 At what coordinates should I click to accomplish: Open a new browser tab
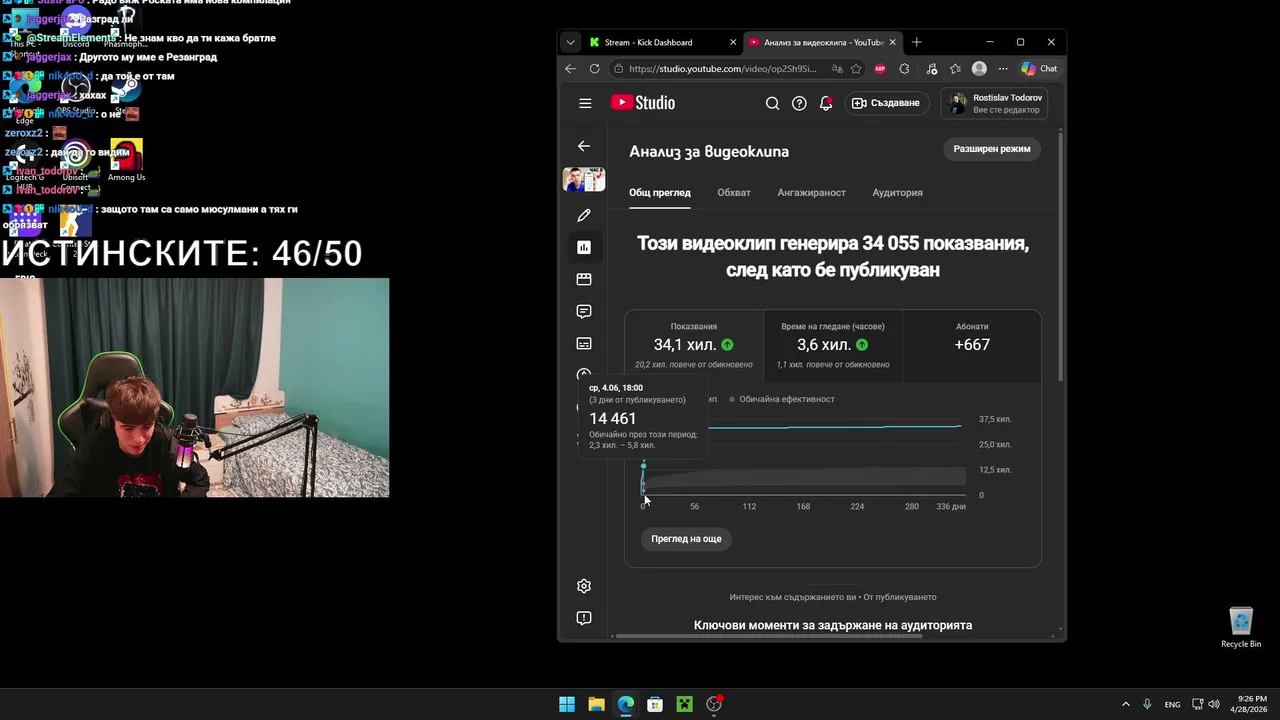click(x=916, y=42)
